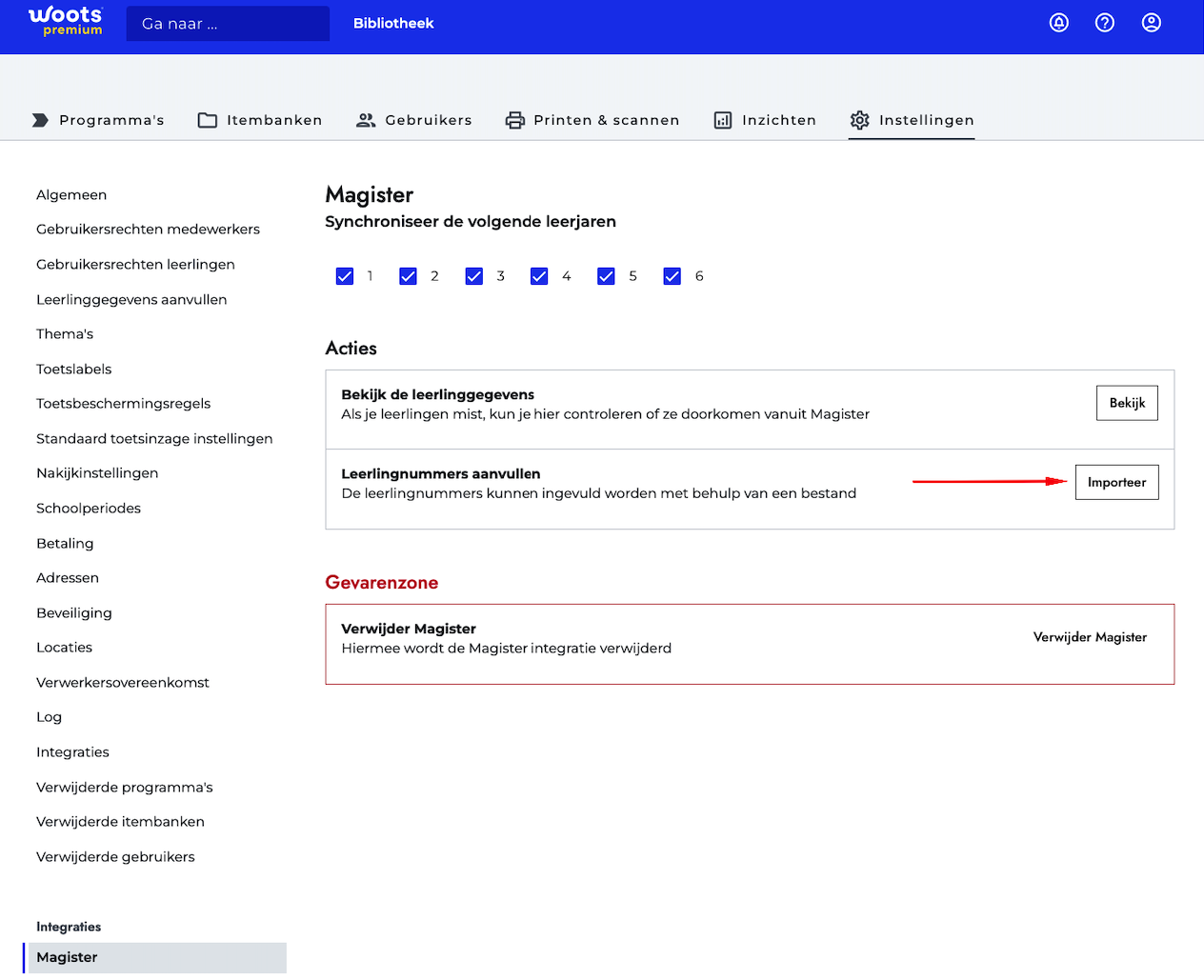Screen dimensions: 1204x980
Task: Open notifications bell icon
Action: click(1059, 23)
